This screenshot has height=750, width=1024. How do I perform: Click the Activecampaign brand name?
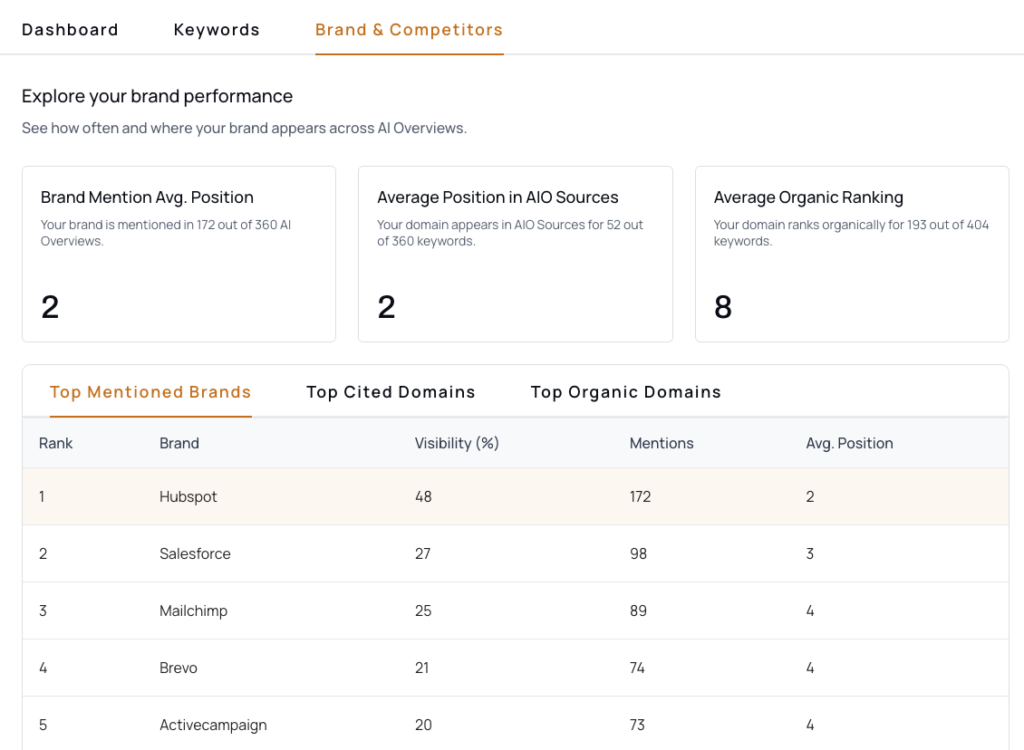(x=213, y=725)
